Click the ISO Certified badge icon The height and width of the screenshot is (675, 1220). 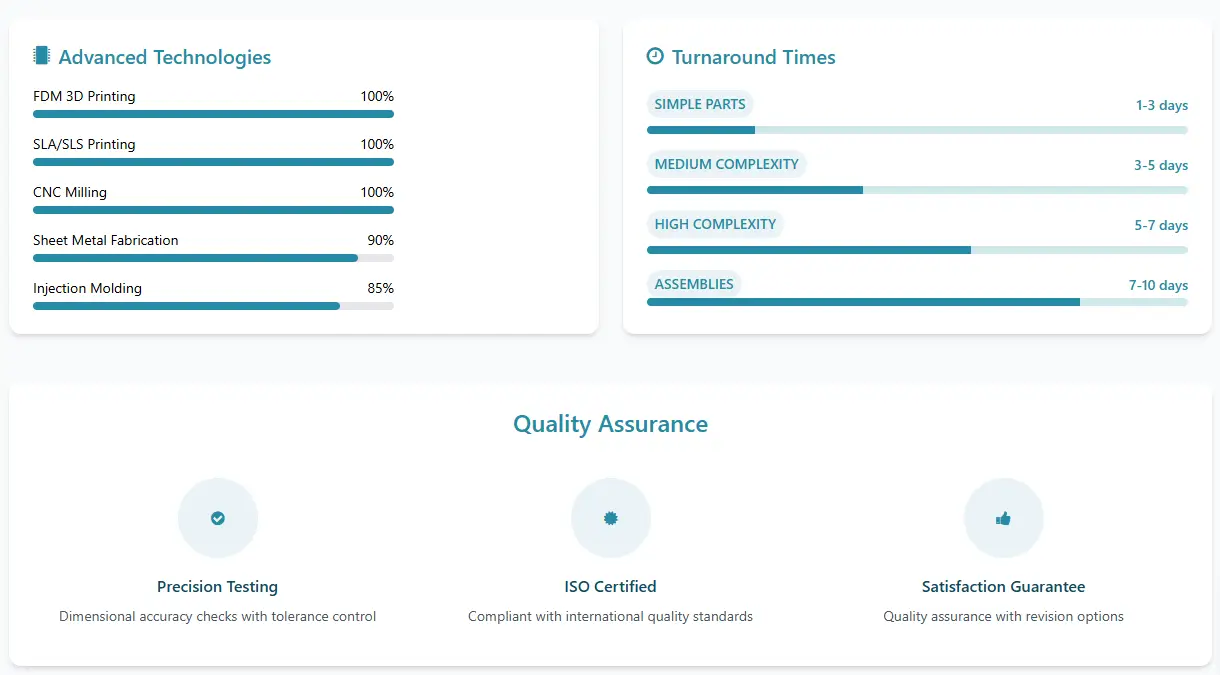click(x=611, y=518)
